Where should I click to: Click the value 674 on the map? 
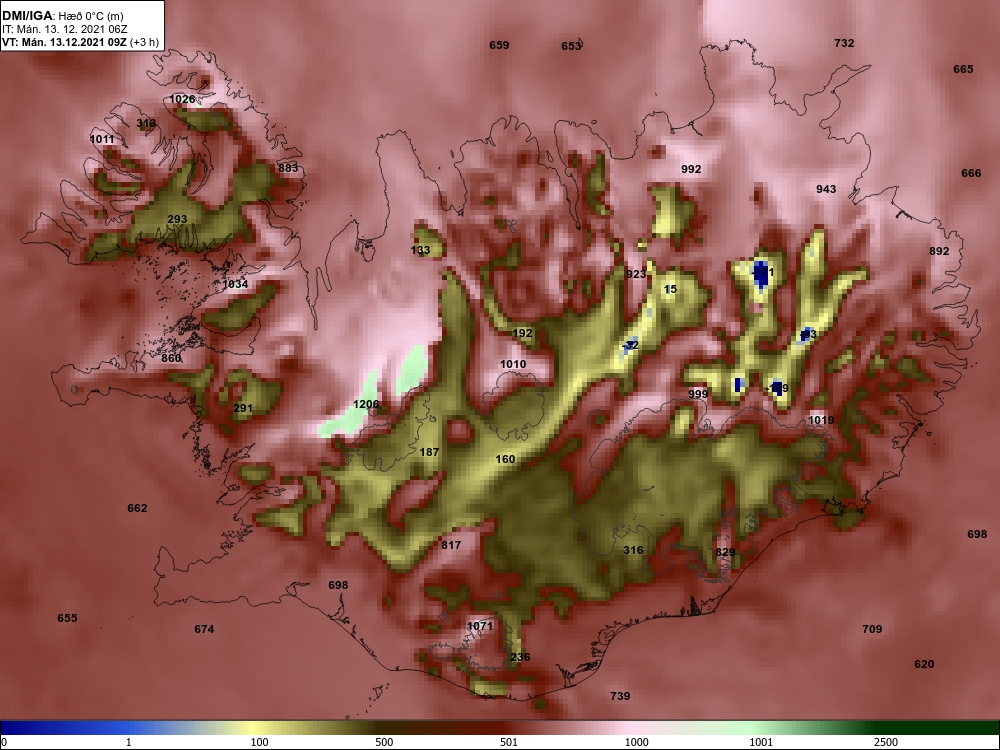[204, 629]
